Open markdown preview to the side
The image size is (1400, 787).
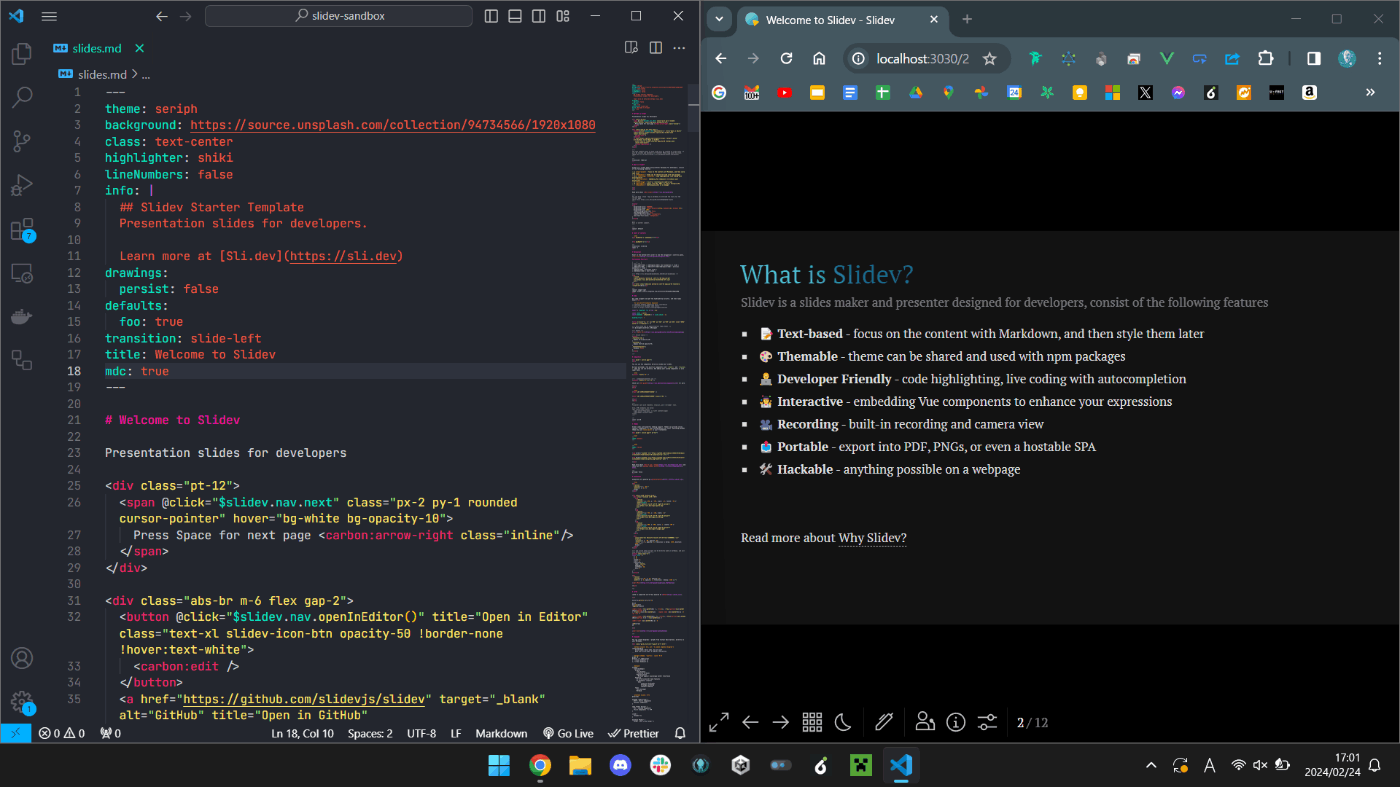pyautogui.click(x=631, y=47)
